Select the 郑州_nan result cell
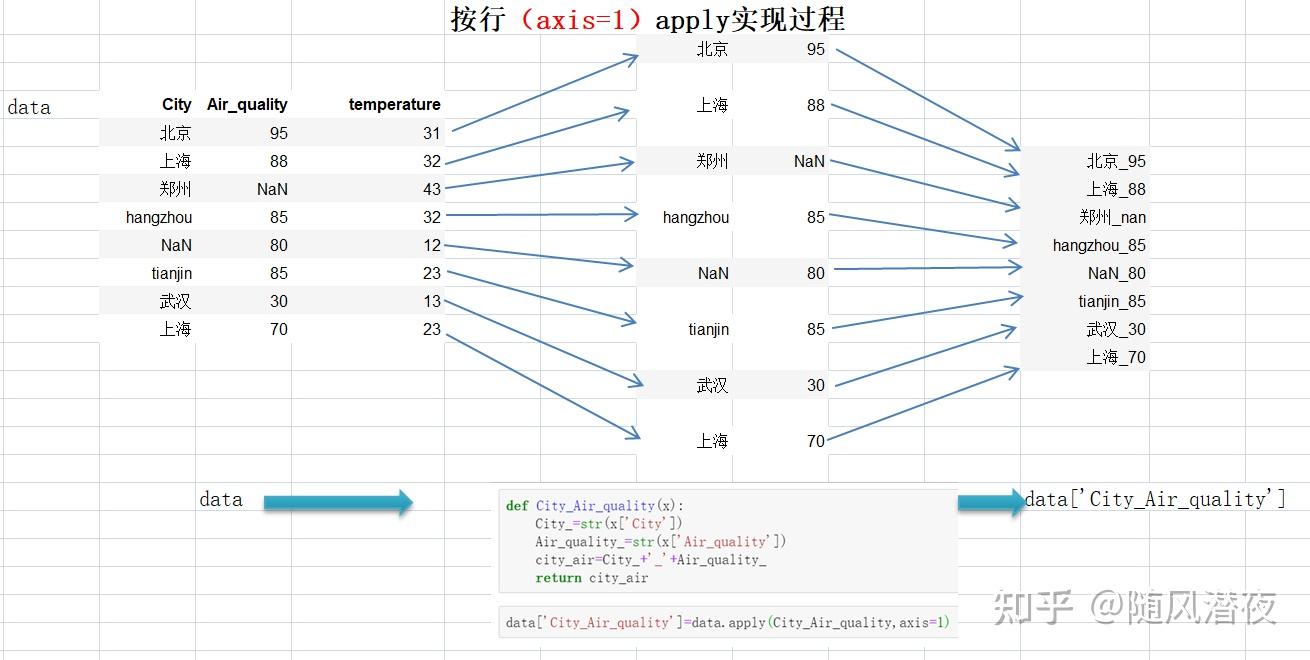 (x=1118, y=216)
